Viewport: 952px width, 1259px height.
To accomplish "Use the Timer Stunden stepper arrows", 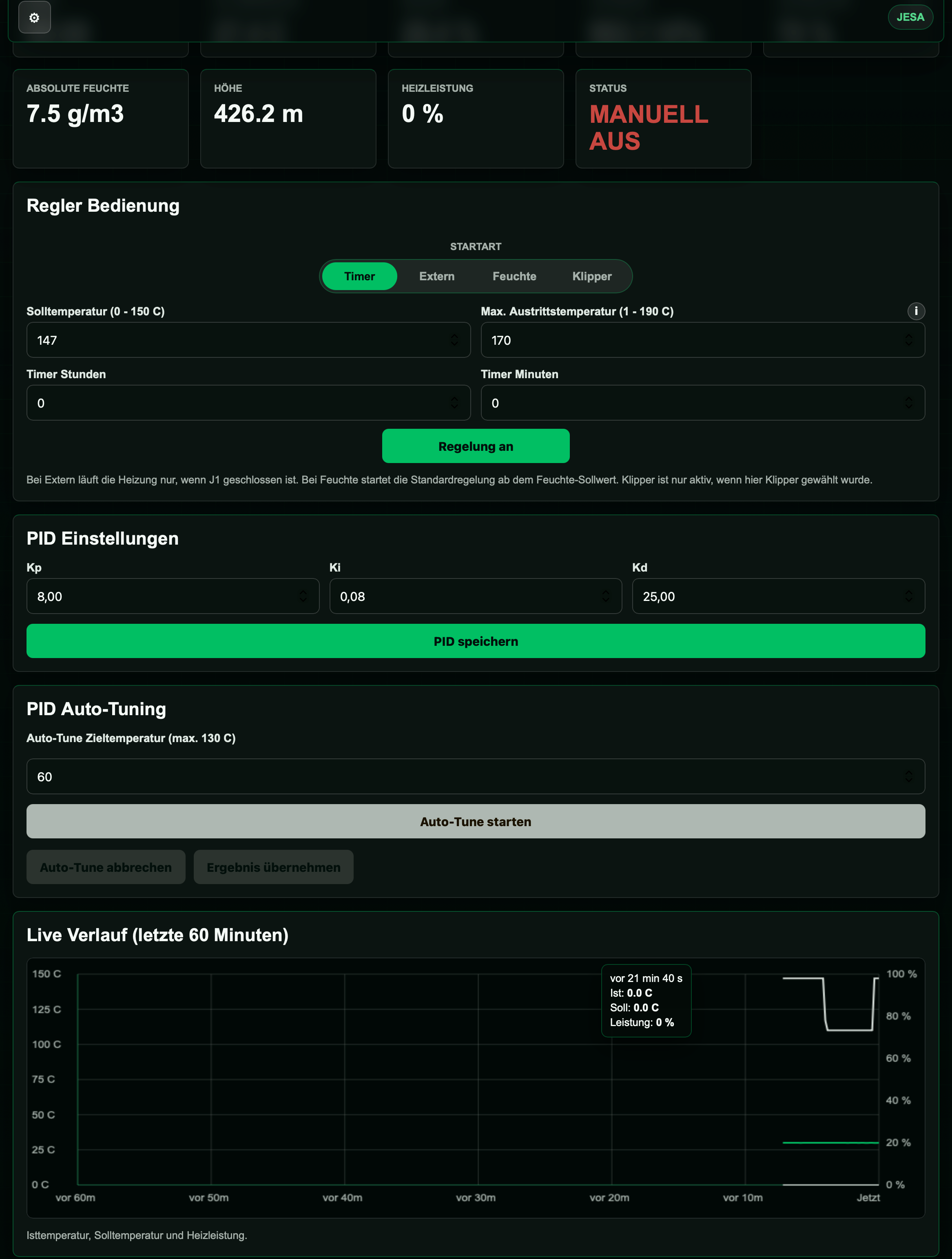I will [x=454, y=402].
